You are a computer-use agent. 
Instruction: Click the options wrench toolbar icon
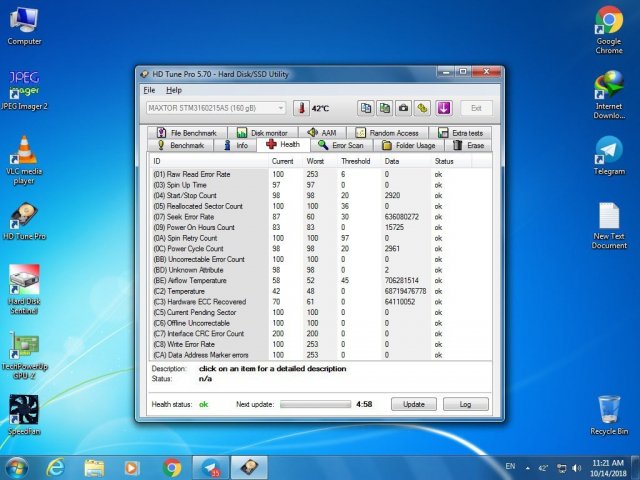pyautogui.click(x=423, y=108)
